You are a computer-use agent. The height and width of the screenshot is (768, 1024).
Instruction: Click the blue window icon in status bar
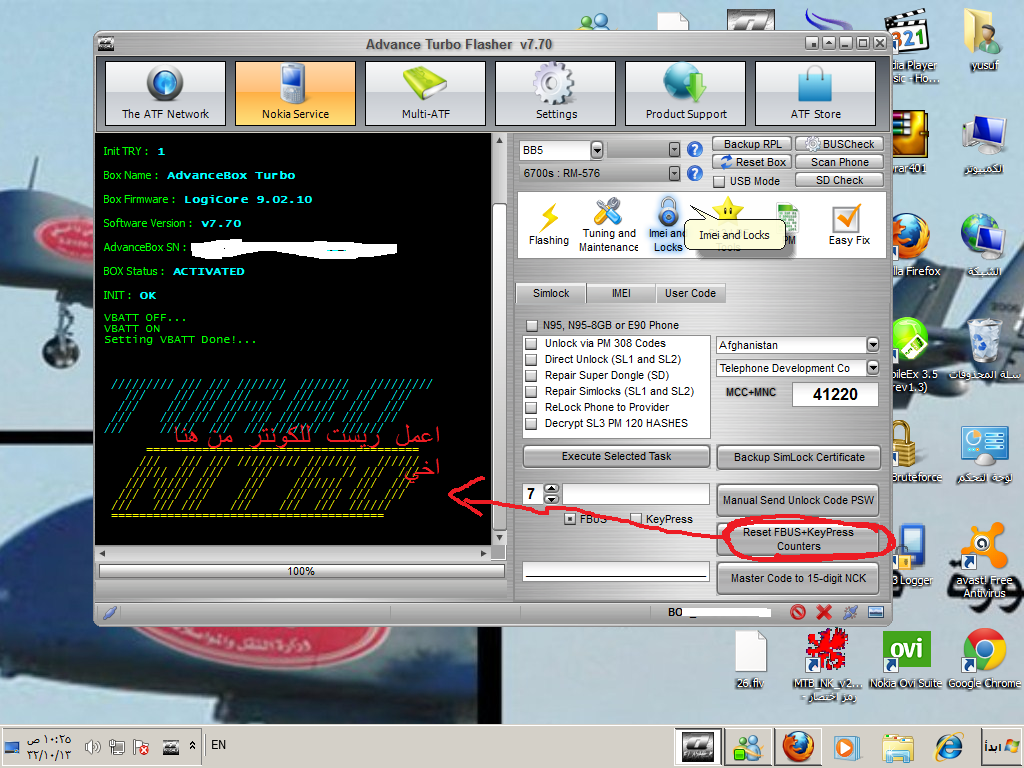(x=876, y=612)
